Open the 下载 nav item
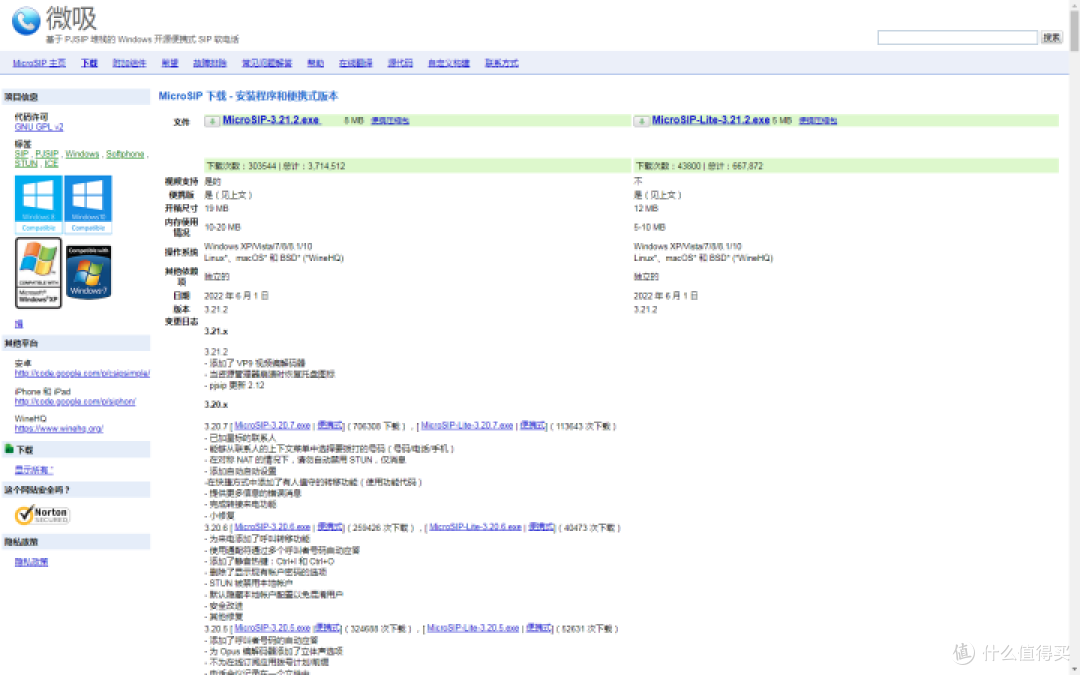Screen dimensions: 1080x675 (89, 63)
